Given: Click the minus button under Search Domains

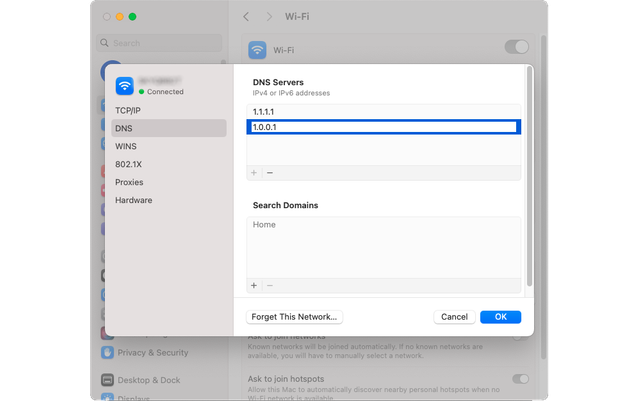Looking at the screenshot, I should click(x=269, y=285).
